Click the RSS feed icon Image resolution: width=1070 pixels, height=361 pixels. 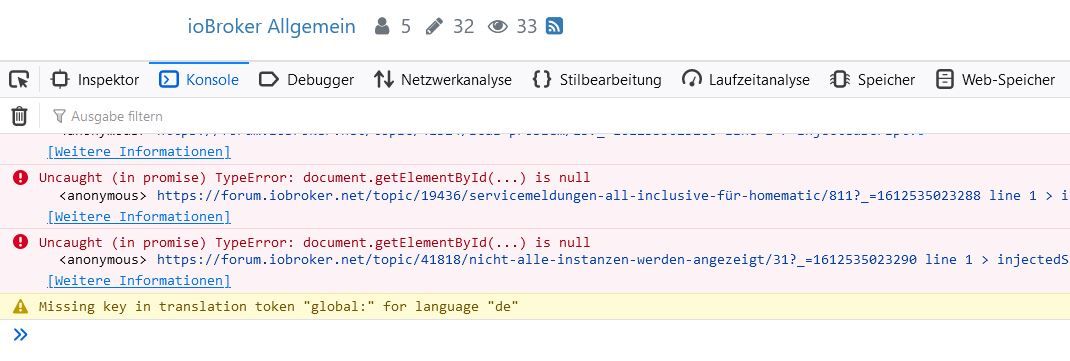[554, 27]
